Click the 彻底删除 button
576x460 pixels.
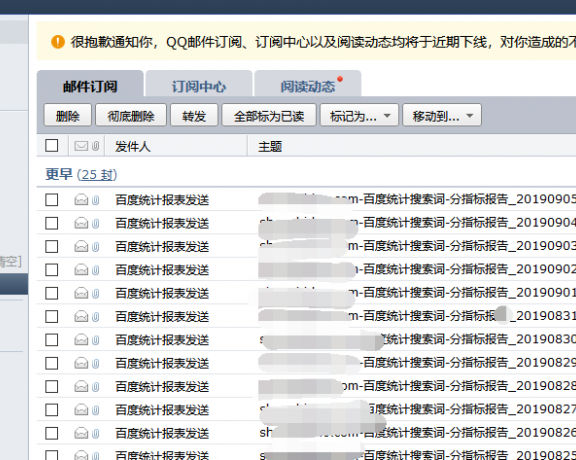(x=131, y=115)
